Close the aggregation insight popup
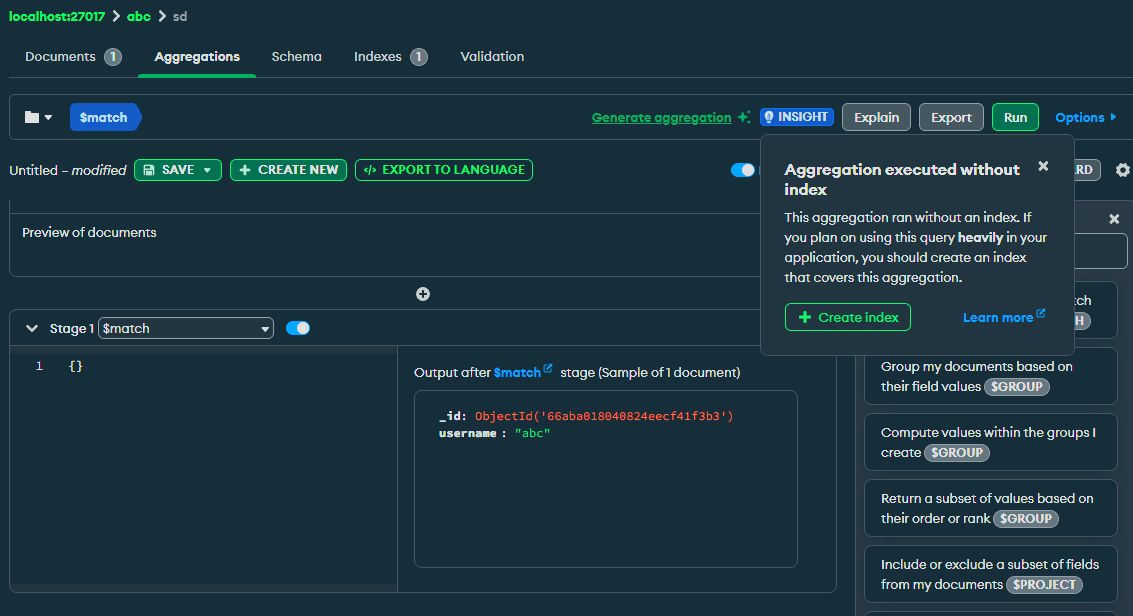 click(x=1043, y=166)
